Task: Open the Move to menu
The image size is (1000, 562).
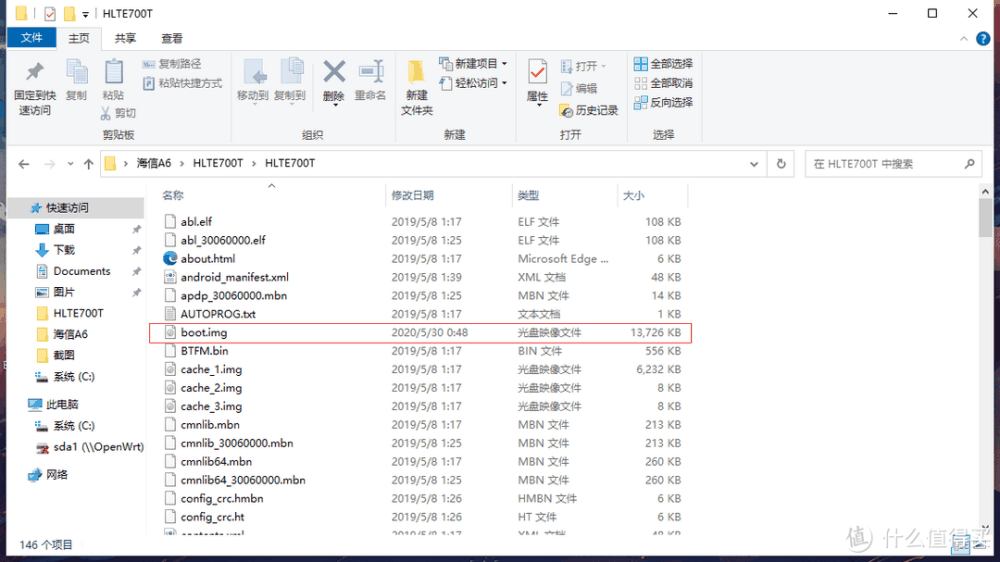Action: tap(253, 82)
